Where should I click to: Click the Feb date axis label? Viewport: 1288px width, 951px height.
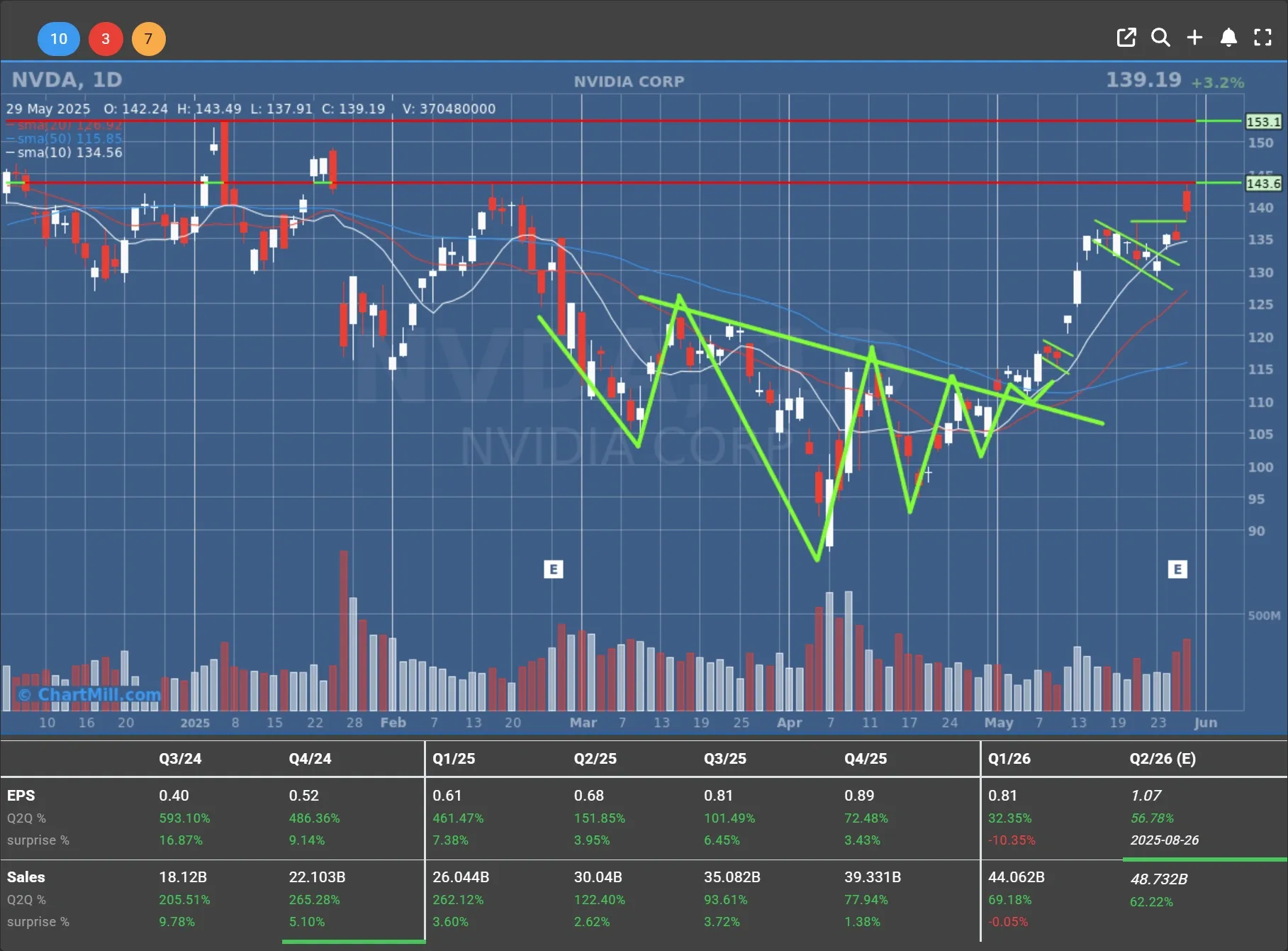(x=393, y=723)
